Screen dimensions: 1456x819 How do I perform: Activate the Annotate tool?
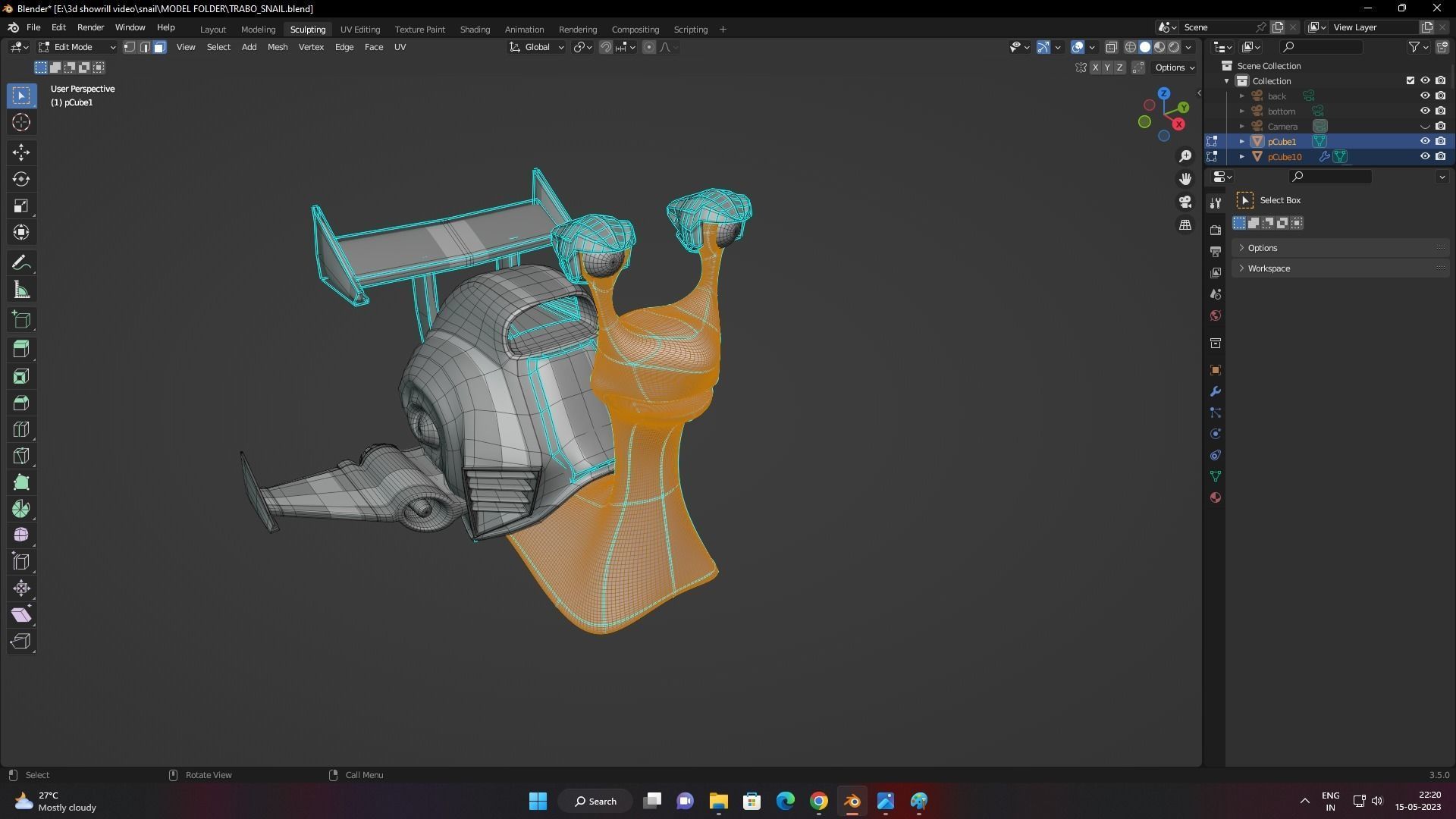21,262
